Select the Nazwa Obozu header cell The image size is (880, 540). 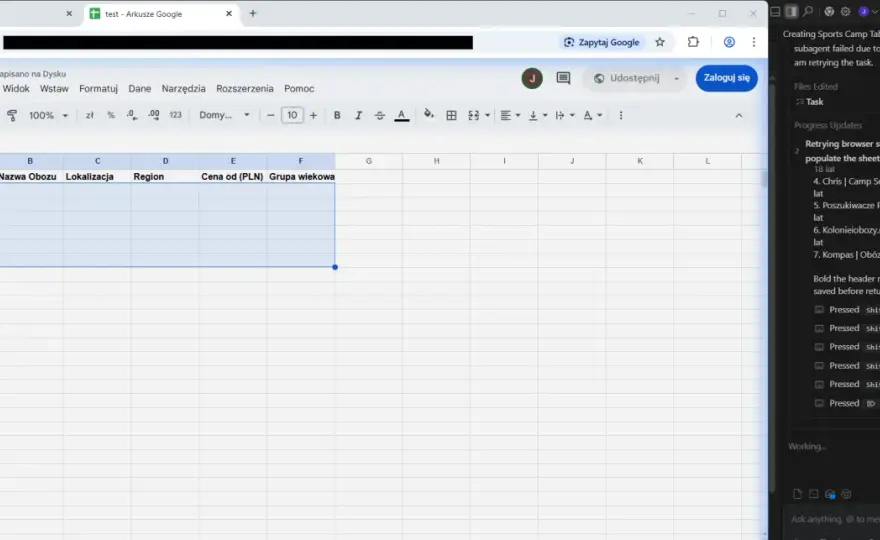coord(31,176)
